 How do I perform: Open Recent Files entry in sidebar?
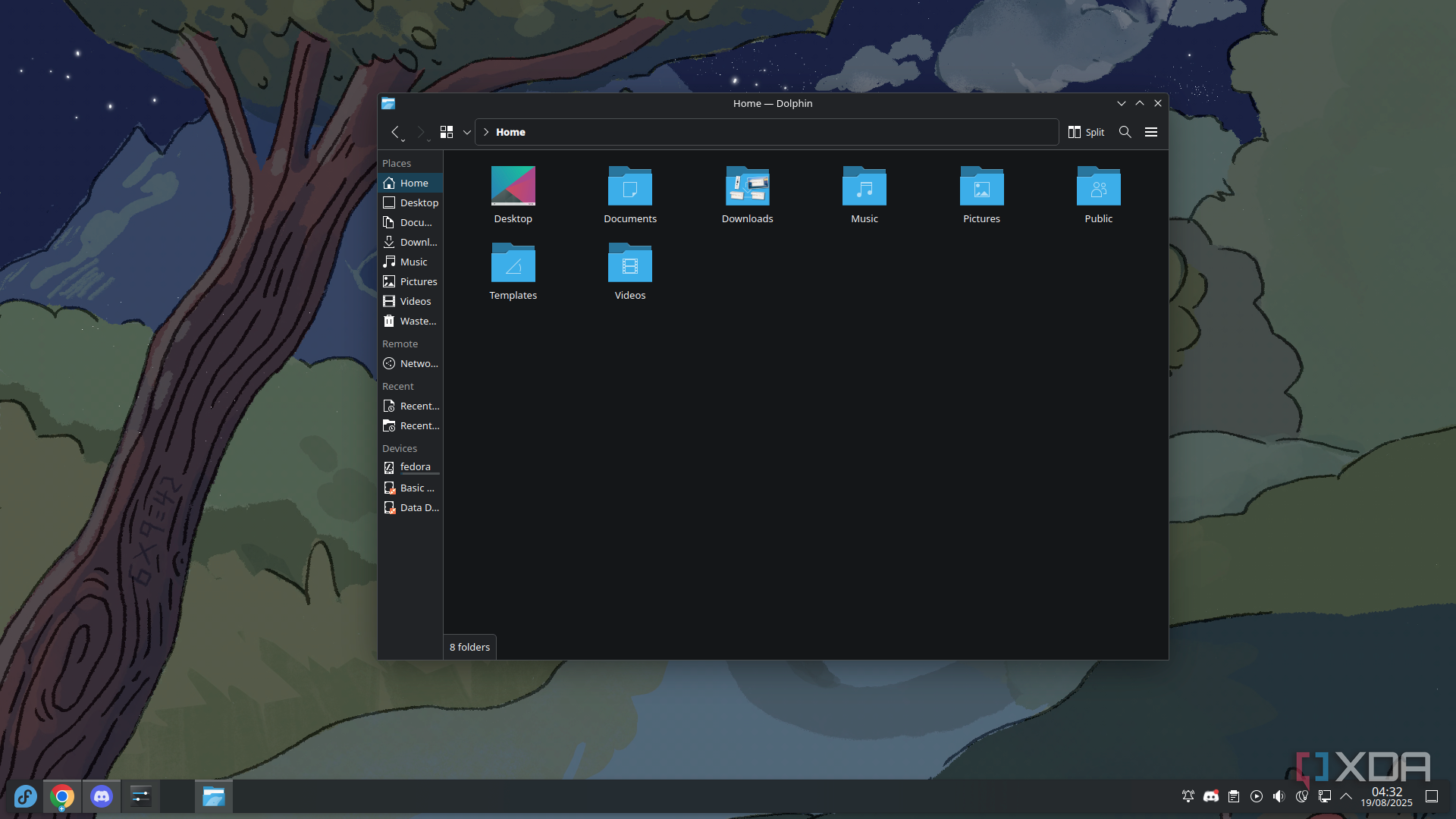pyautogui.click(x=410, y=406)
